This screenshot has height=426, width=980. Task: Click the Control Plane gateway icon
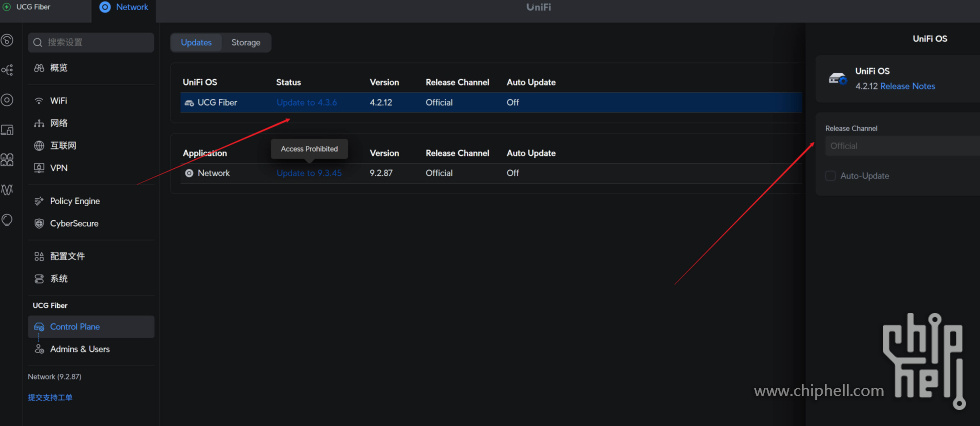coord(39,327)
